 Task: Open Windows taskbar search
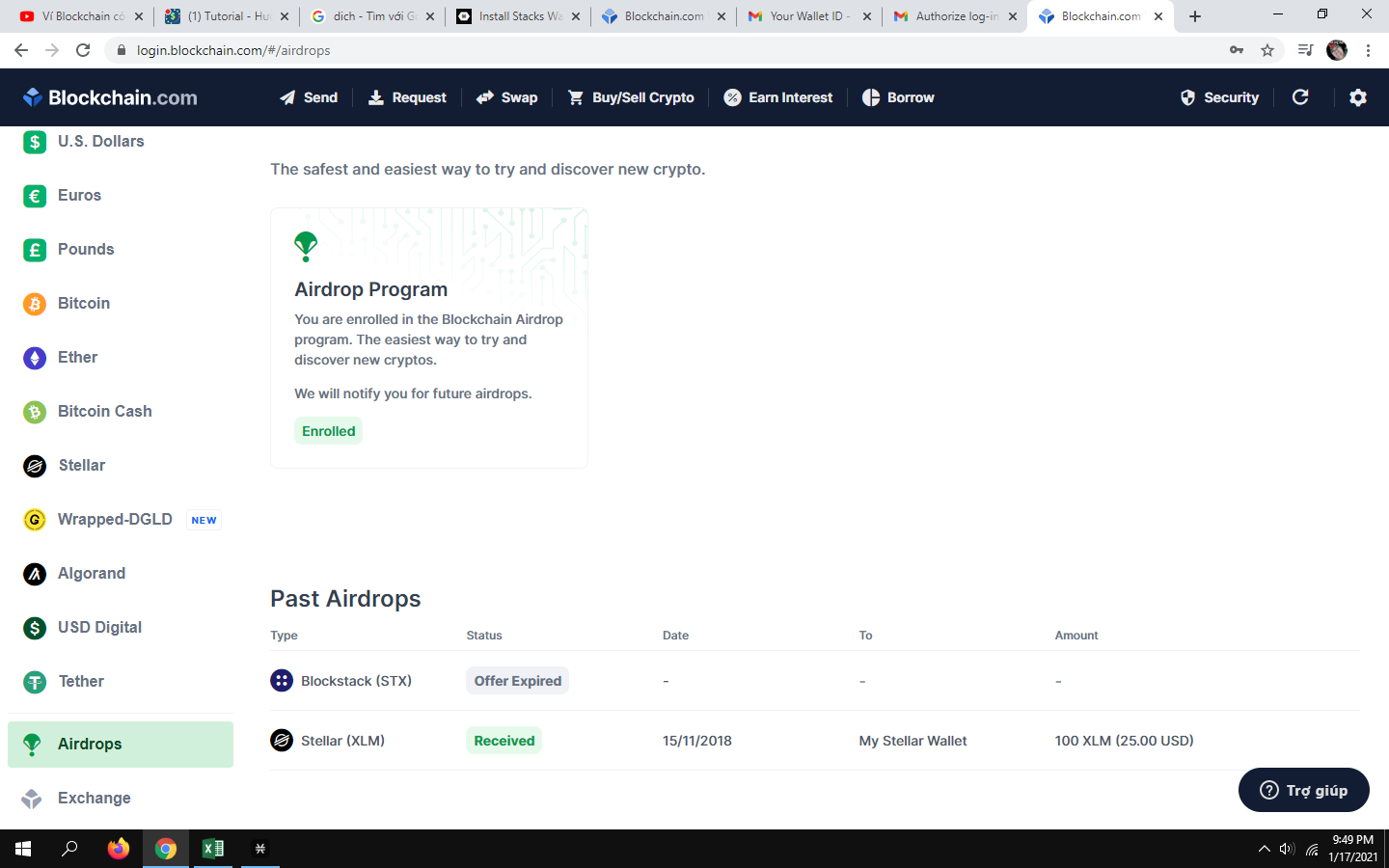tap(69, 849)
